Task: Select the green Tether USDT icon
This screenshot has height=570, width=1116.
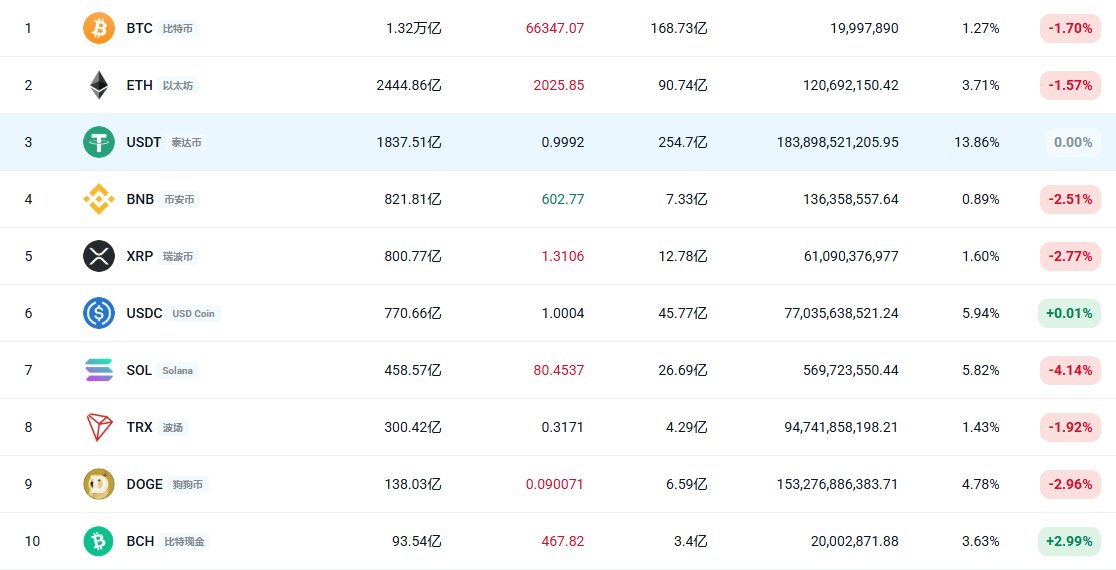Action: pos(98,142)
